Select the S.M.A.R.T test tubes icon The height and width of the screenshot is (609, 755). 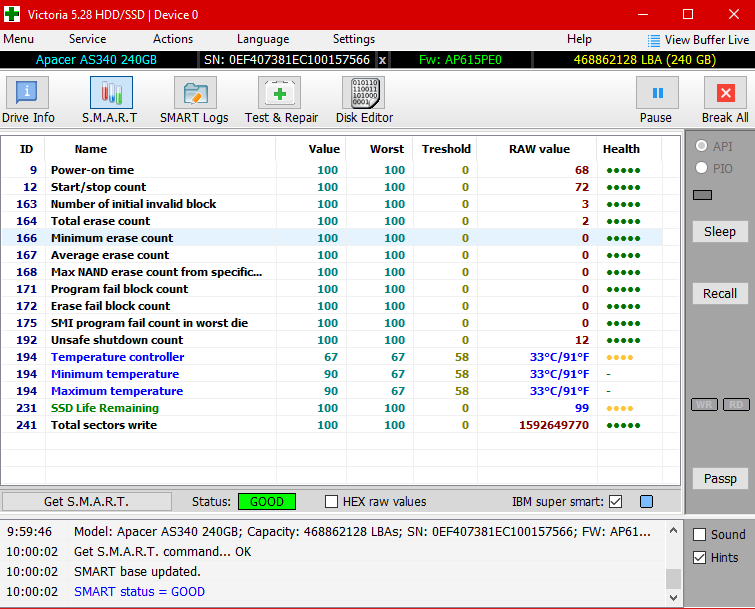[111, 92]
